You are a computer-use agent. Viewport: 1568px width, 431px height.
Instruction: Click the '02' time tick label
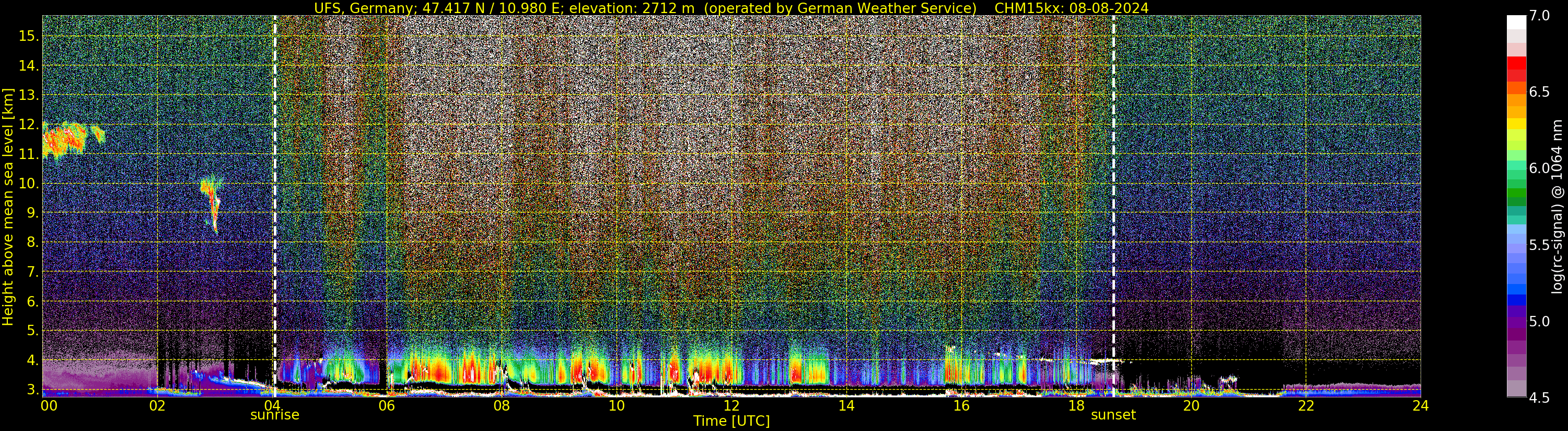click(x=157, y=406)
